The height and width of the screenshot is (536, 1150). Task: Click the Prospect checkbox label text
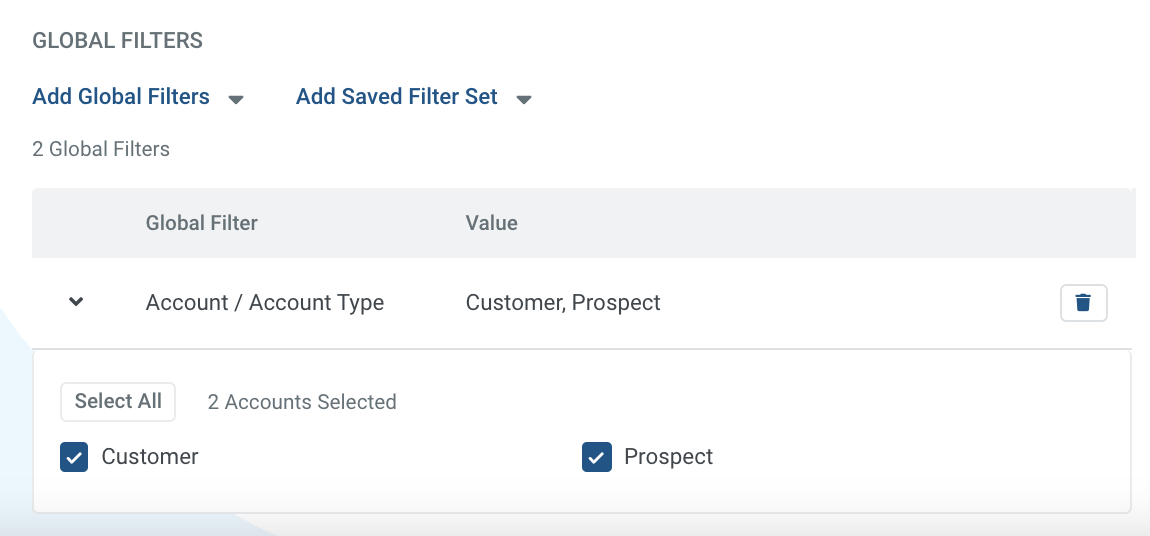[x=668, y=456]
